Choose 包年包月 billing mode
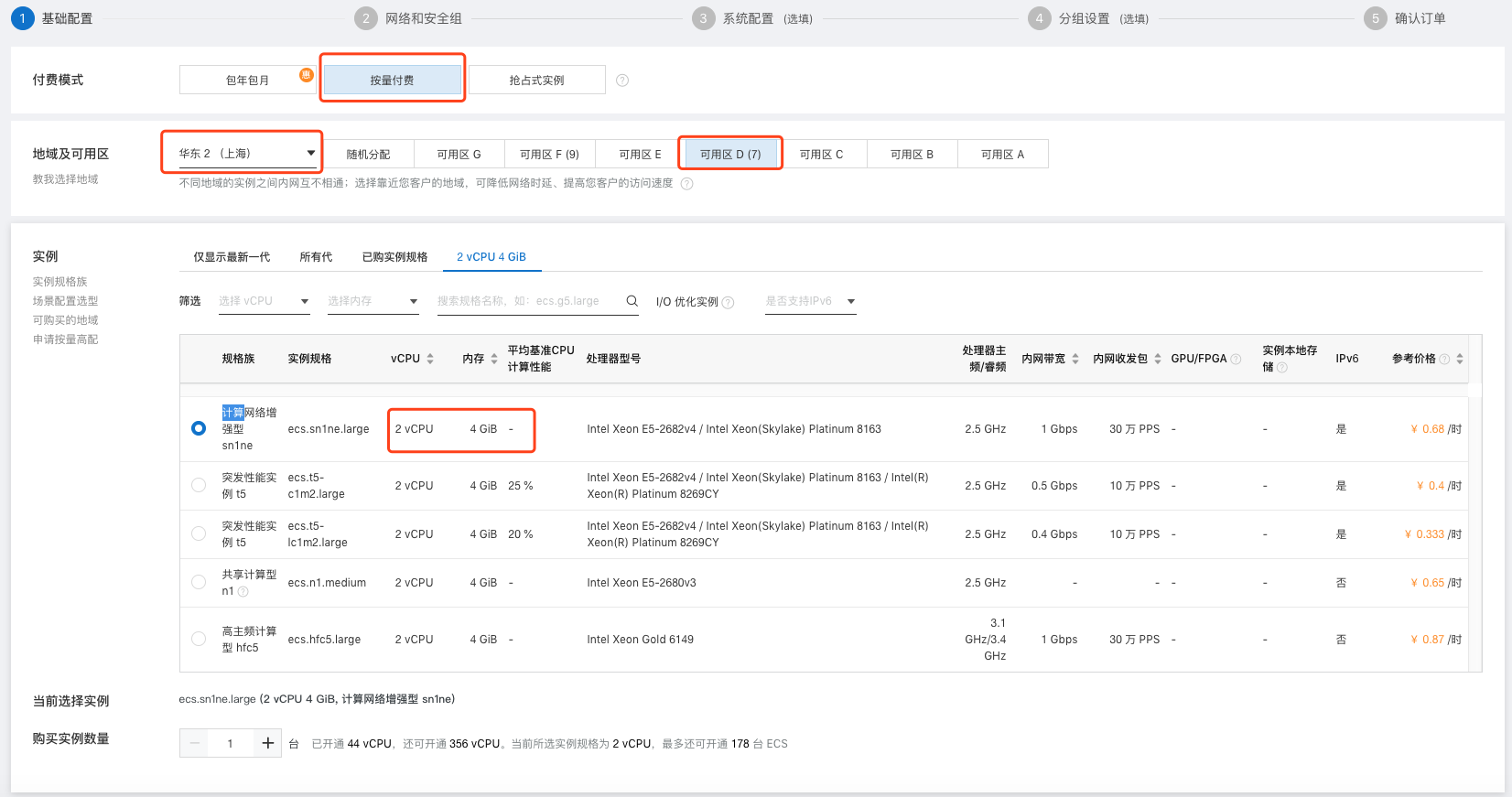Image resolution: width=1512 pixels, height=797 pixels. click(248, 80)
